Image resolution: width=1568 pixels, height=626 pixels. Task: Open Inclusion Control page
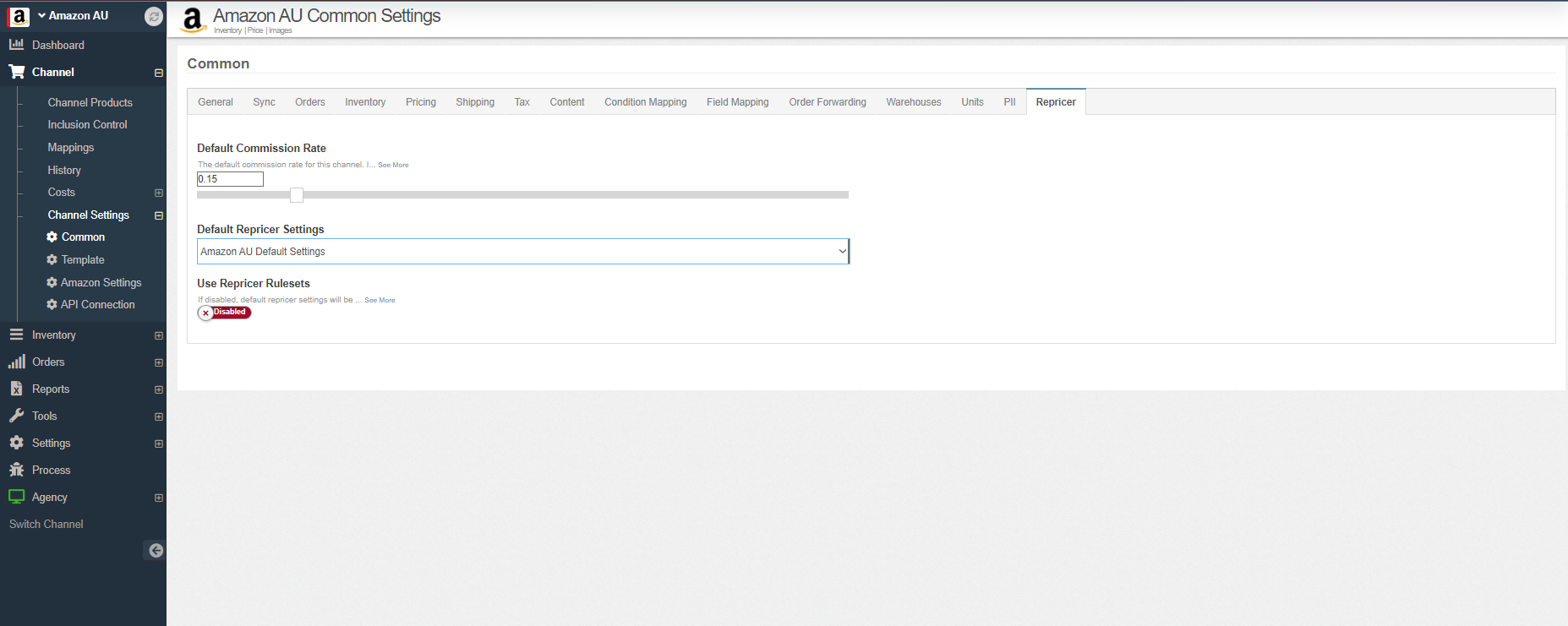88,125
